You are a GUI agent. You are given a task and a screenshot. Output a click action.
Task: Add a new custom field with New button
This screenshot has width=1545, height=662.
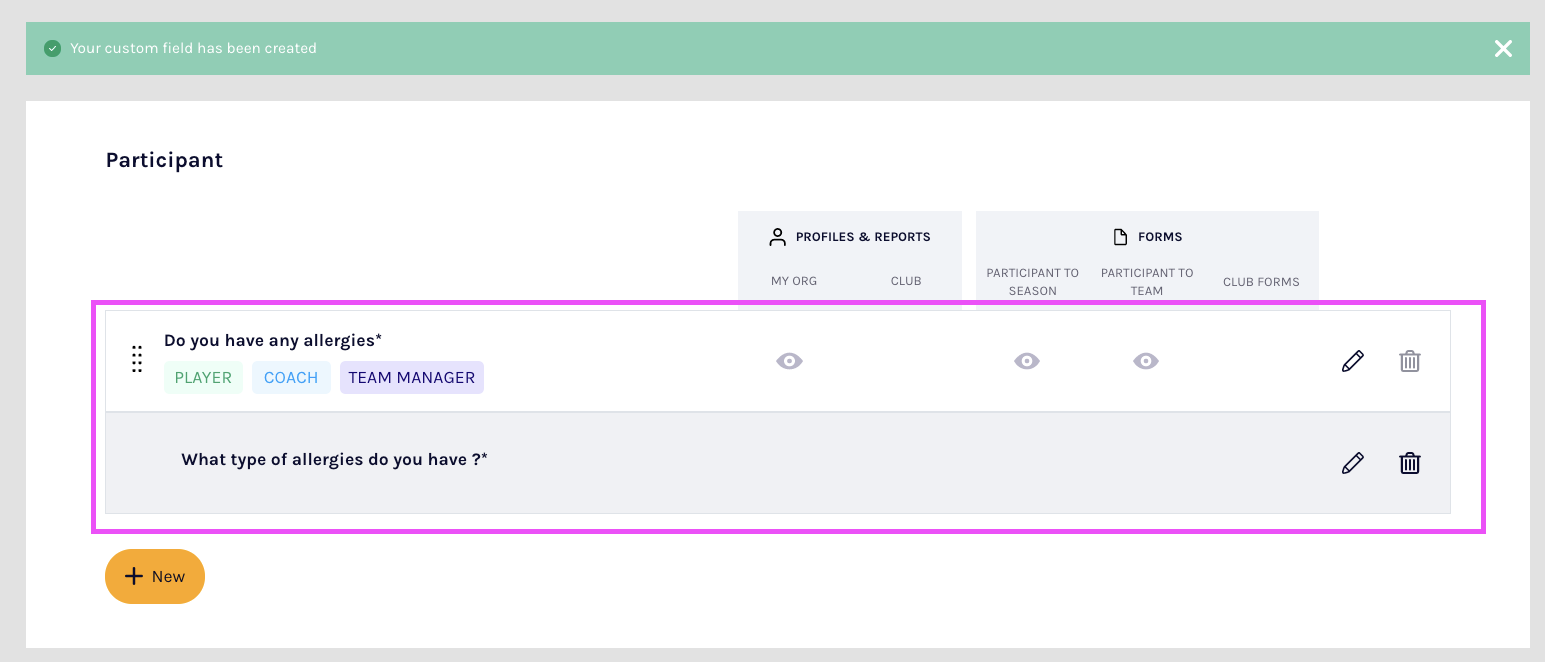click(x=155, y=577)
